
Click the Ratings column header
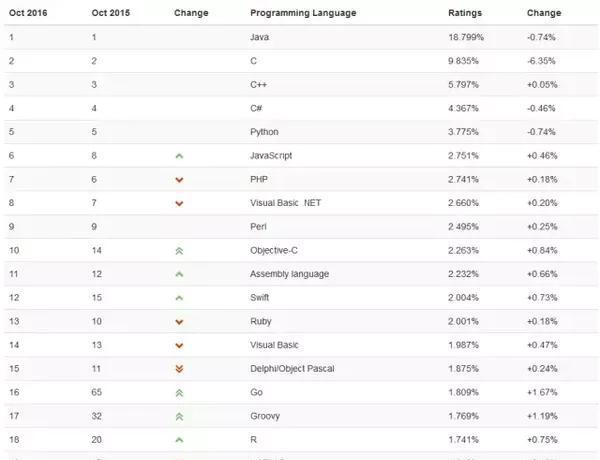tap(464, 13)
